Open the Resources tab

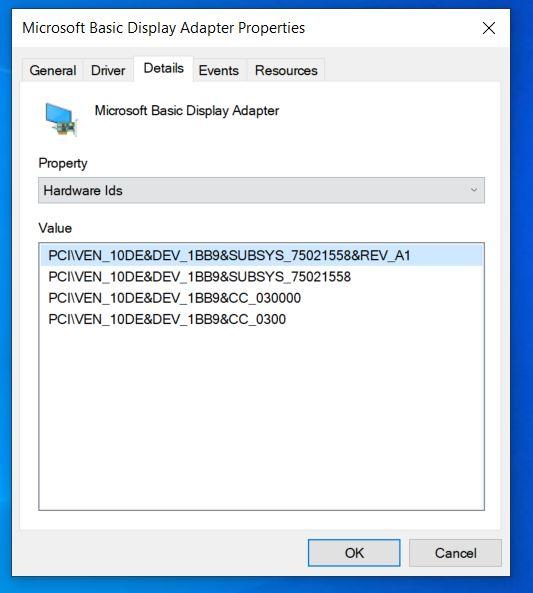[x=286, y=70]
